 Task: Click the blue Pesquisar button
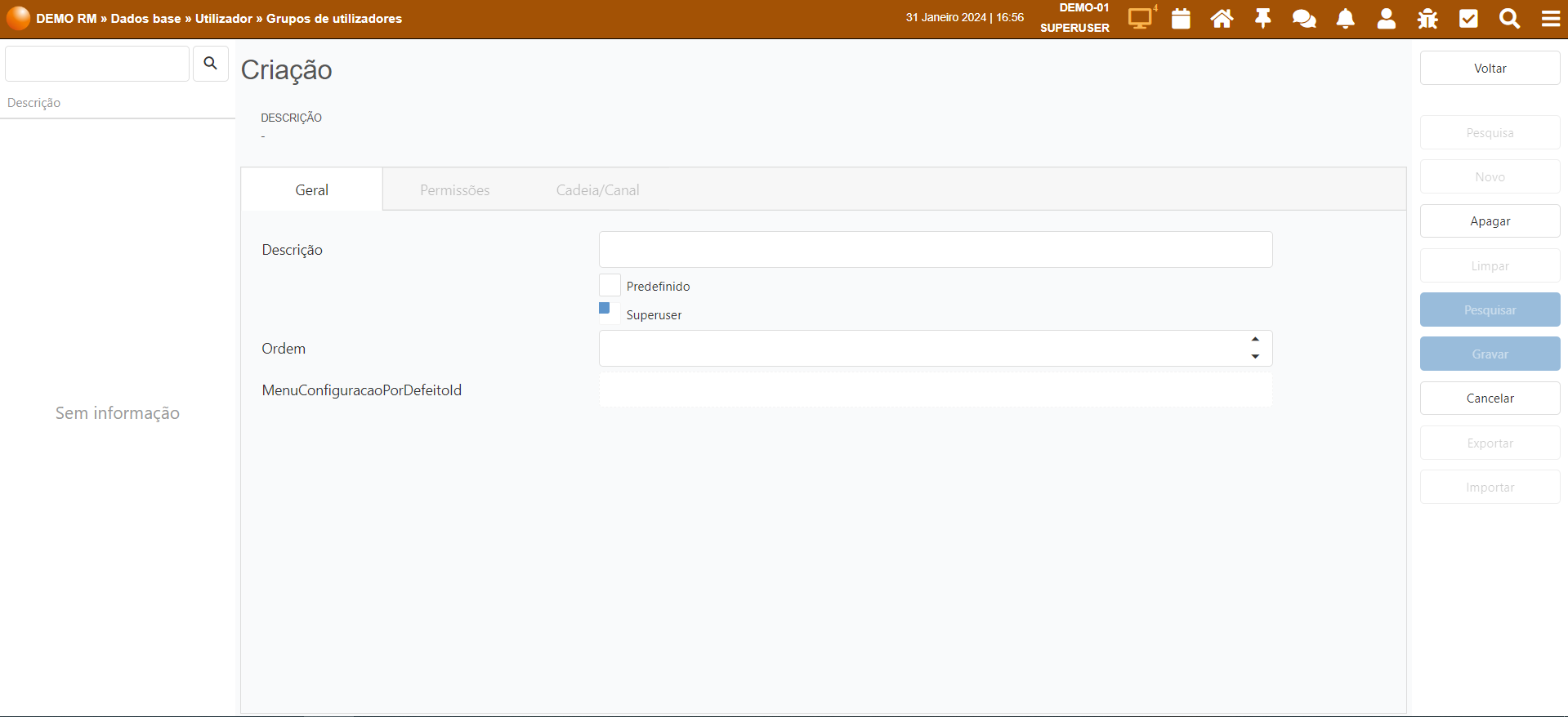tap(1490, 310)
